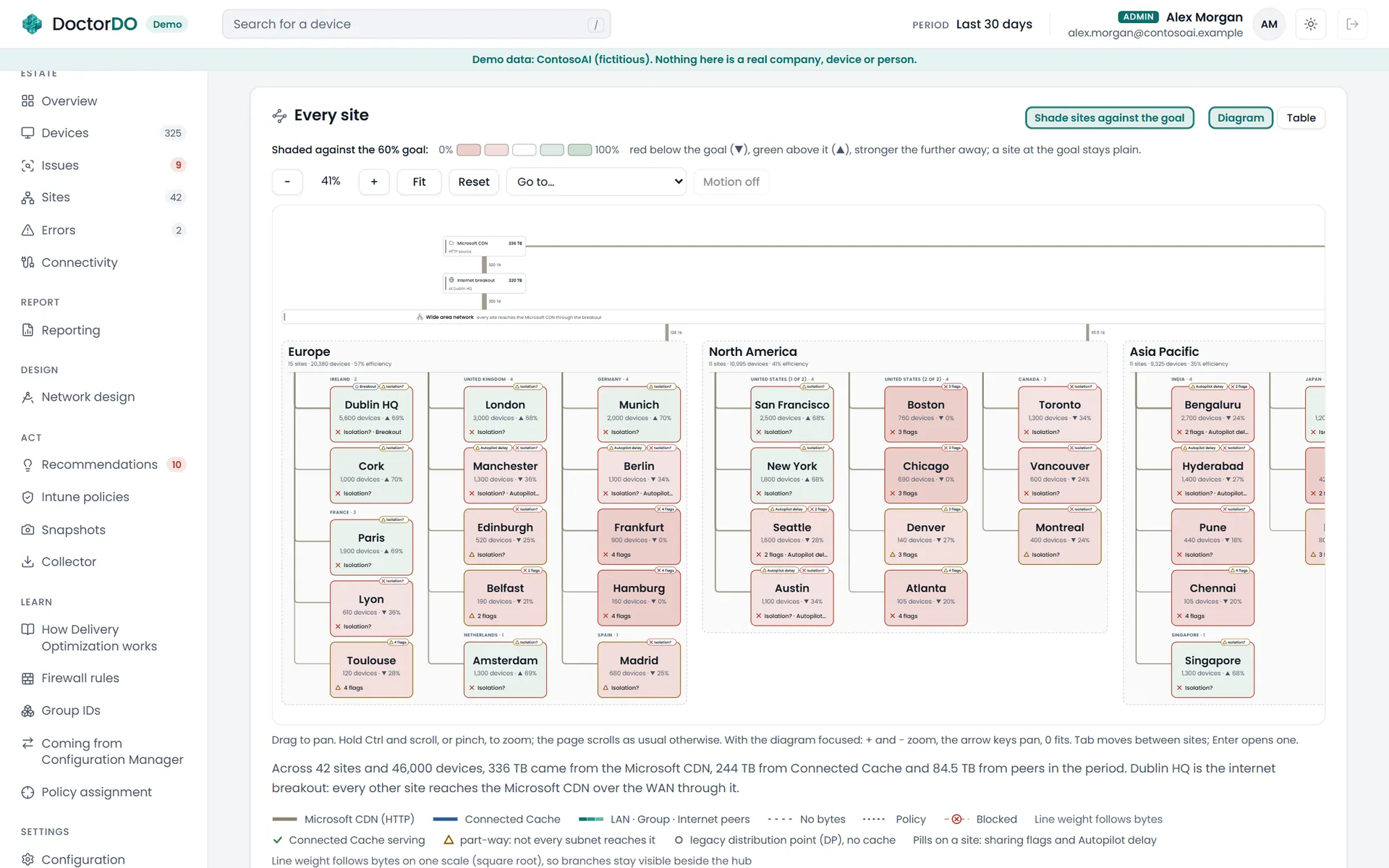Open the Sites hierarchy icon
This screenshot has height=868, width=1389.
point(27,197)
